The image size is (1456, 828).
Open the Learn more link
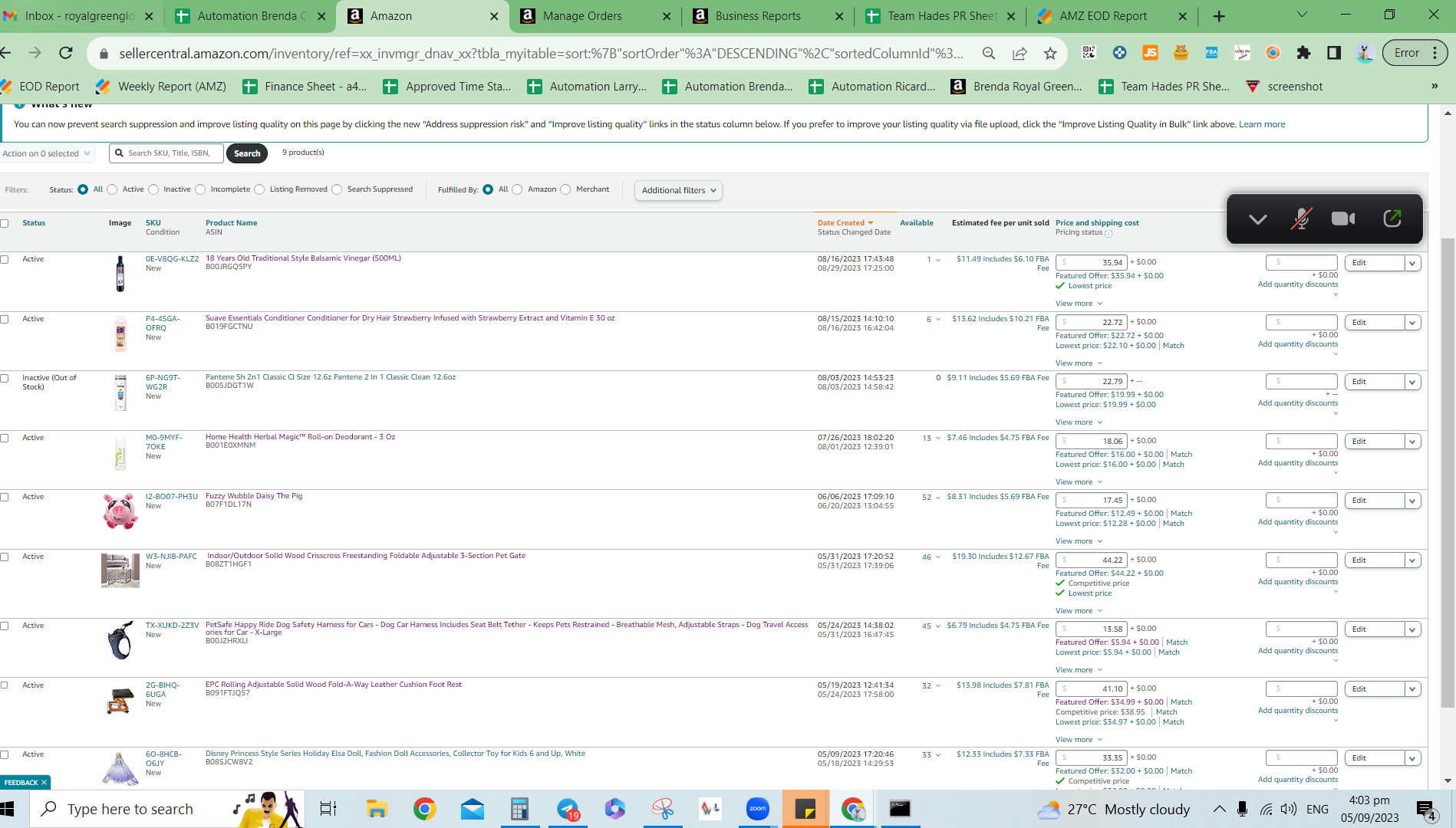[1262, 124]
